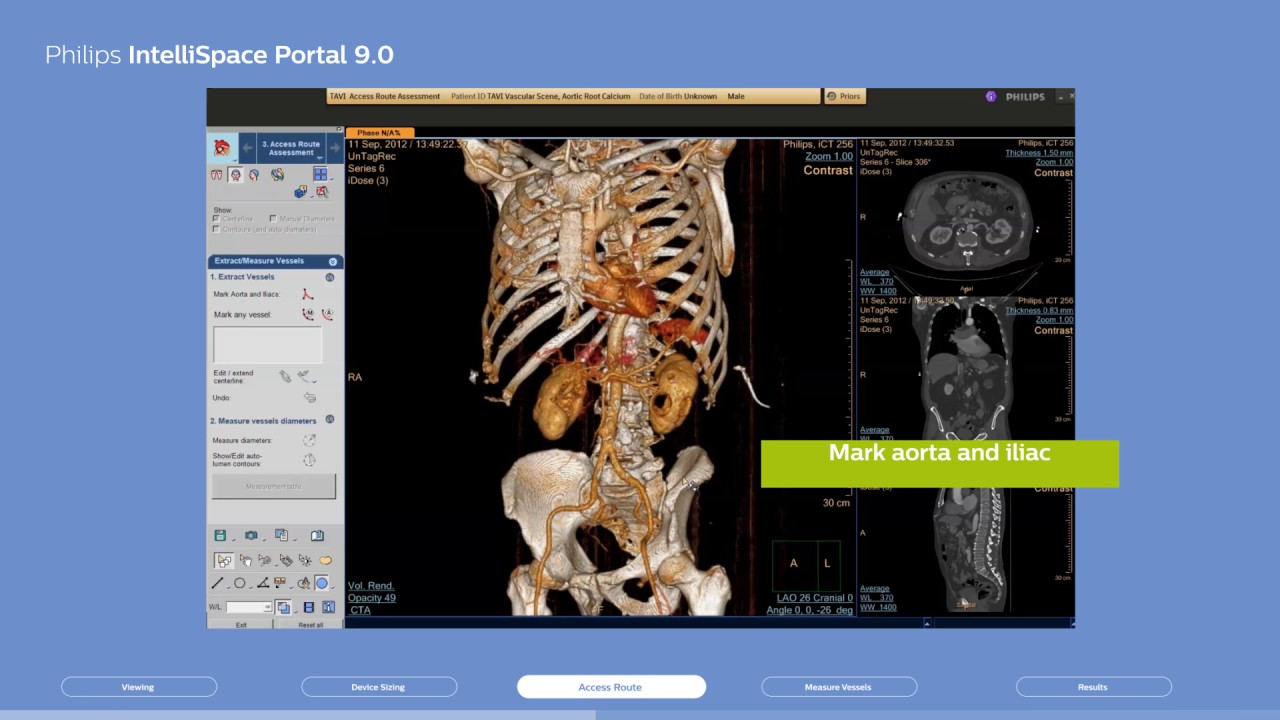Click the Mark Aorta and Iliacs tool
Viewport: 1280px width, 720px height.
307,294
